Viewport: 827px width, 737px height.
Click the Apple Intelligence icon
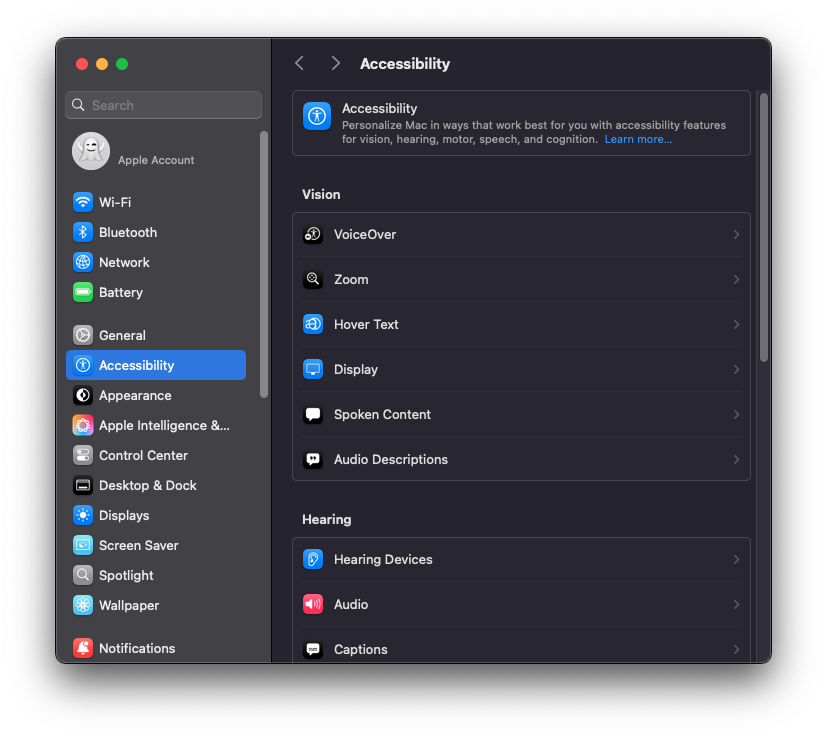pyautogui.click(x=83, y=425)
